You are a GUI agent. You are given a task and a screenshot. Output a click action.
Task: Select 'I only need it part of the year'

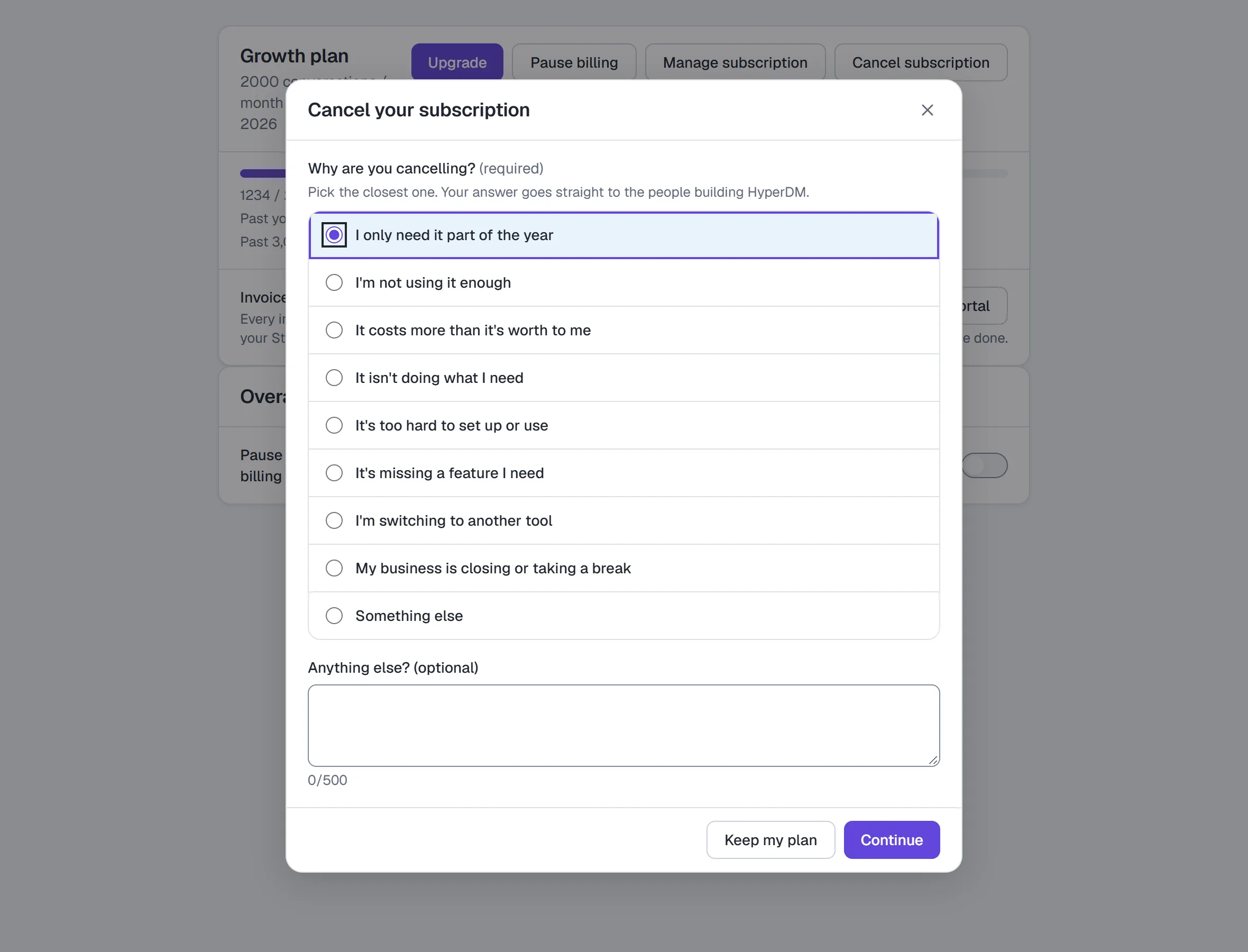pos(623,235)
